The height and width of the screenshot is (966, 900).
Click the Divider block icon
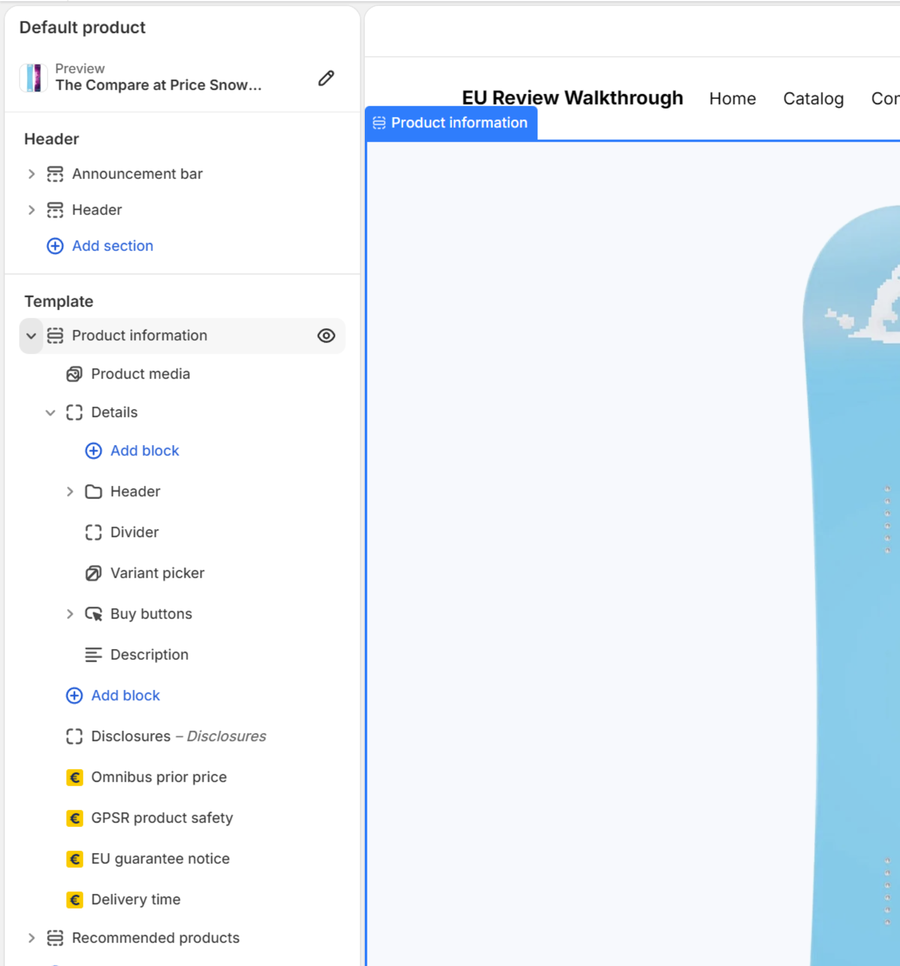[x=93, y=532]
